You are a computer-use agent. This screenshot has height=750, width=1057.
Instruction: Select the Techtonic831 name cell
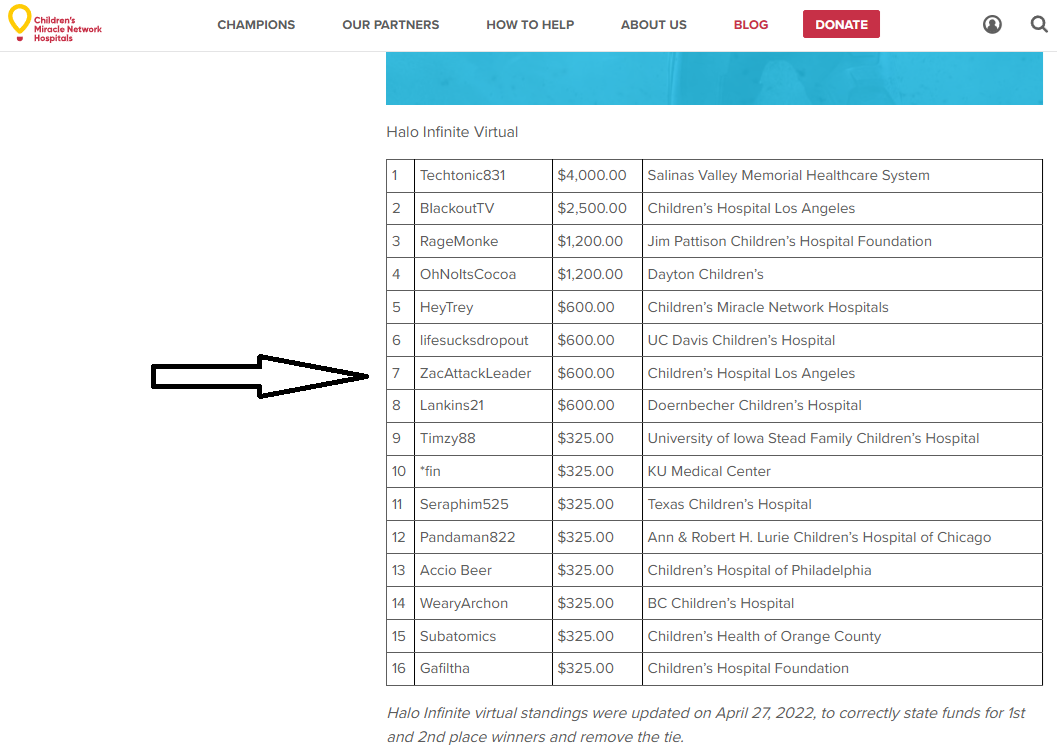click(x=483, y=176)
